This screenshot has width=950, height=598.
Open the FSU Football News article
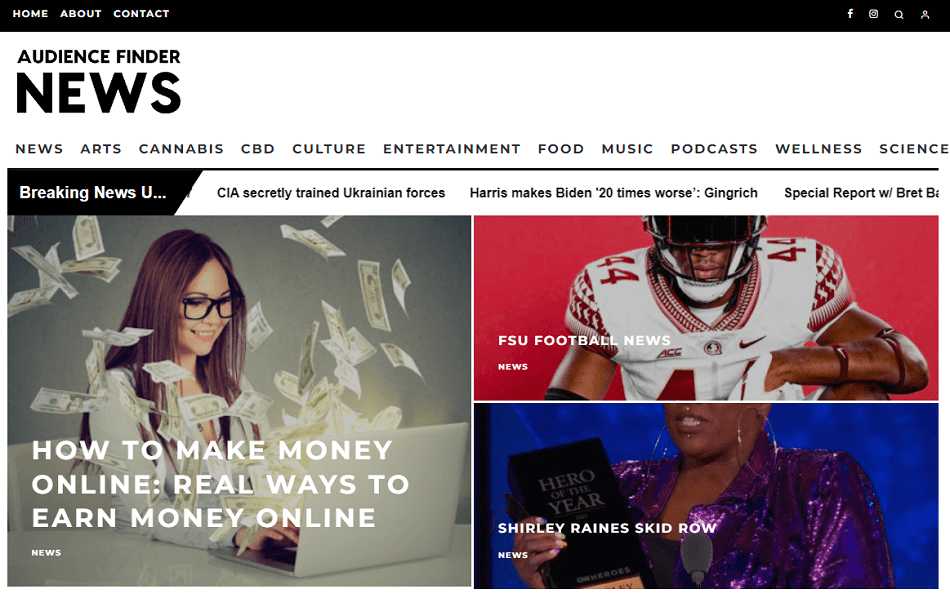tap(584, 341)
